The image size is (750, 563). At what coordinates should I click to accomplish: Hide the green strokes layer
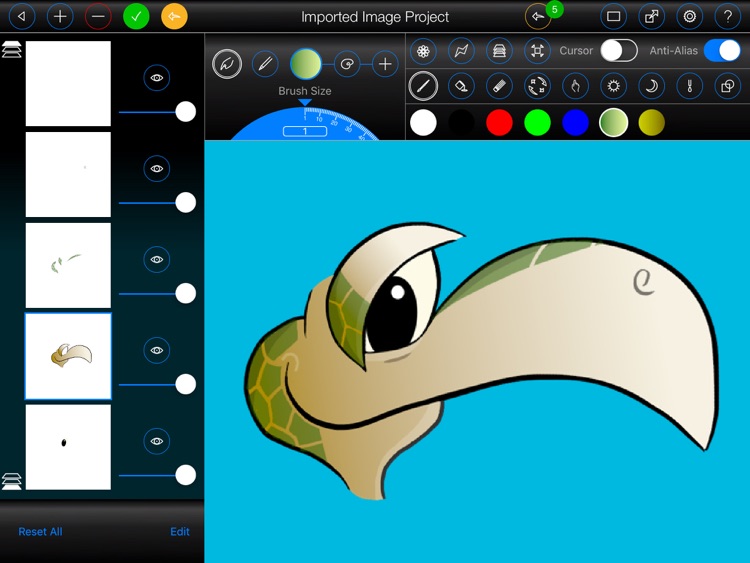tap(157, 259)
